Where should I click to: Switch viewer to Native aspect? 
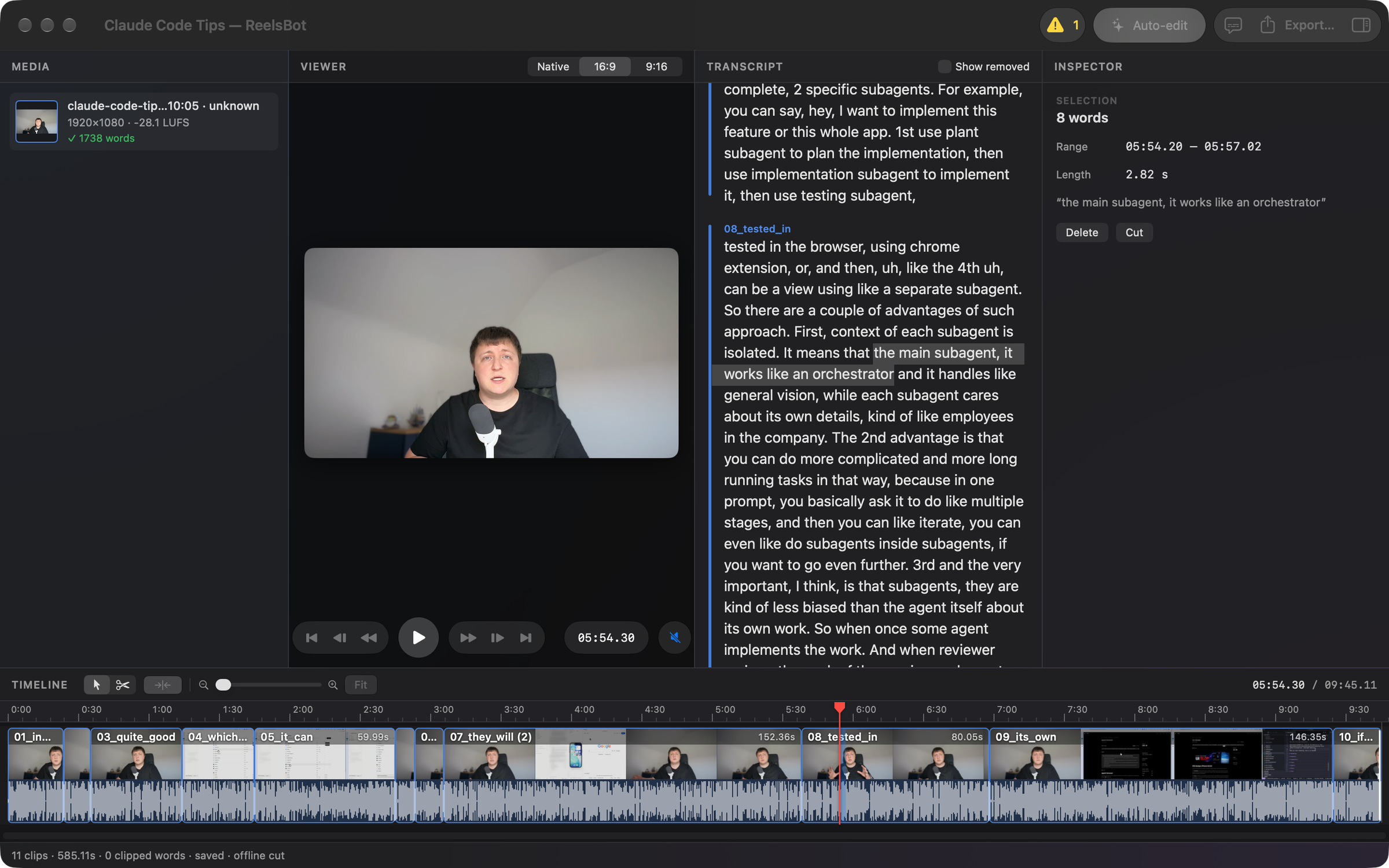coord(553,67)
